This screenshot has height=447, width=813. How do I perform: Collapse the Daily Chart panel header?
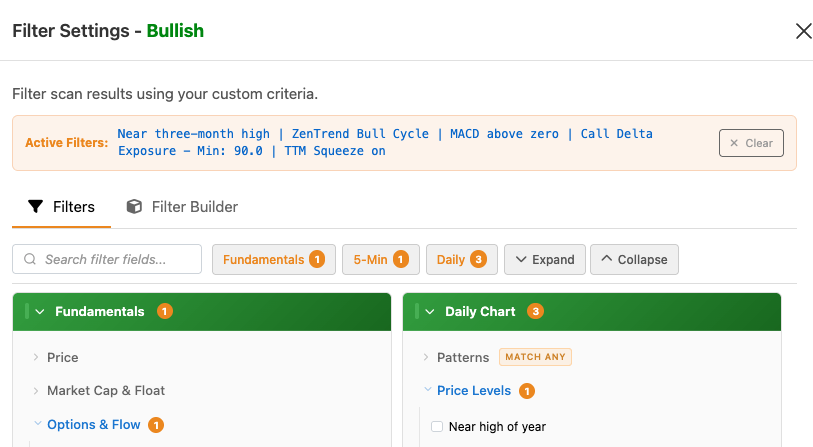[x=431, y=312]
